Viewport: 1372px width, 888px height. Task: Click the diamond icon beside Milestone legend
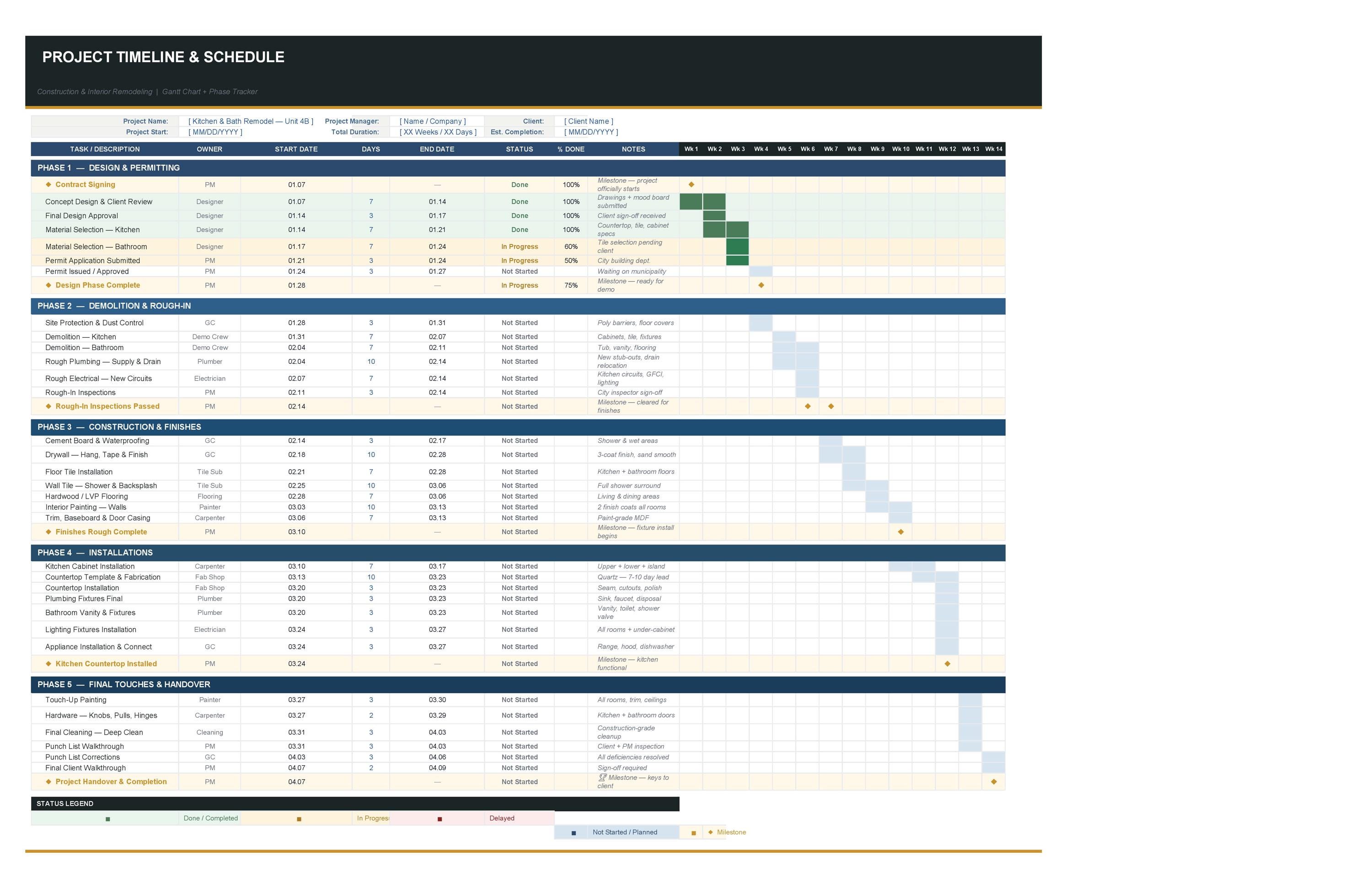coord(710,832)
